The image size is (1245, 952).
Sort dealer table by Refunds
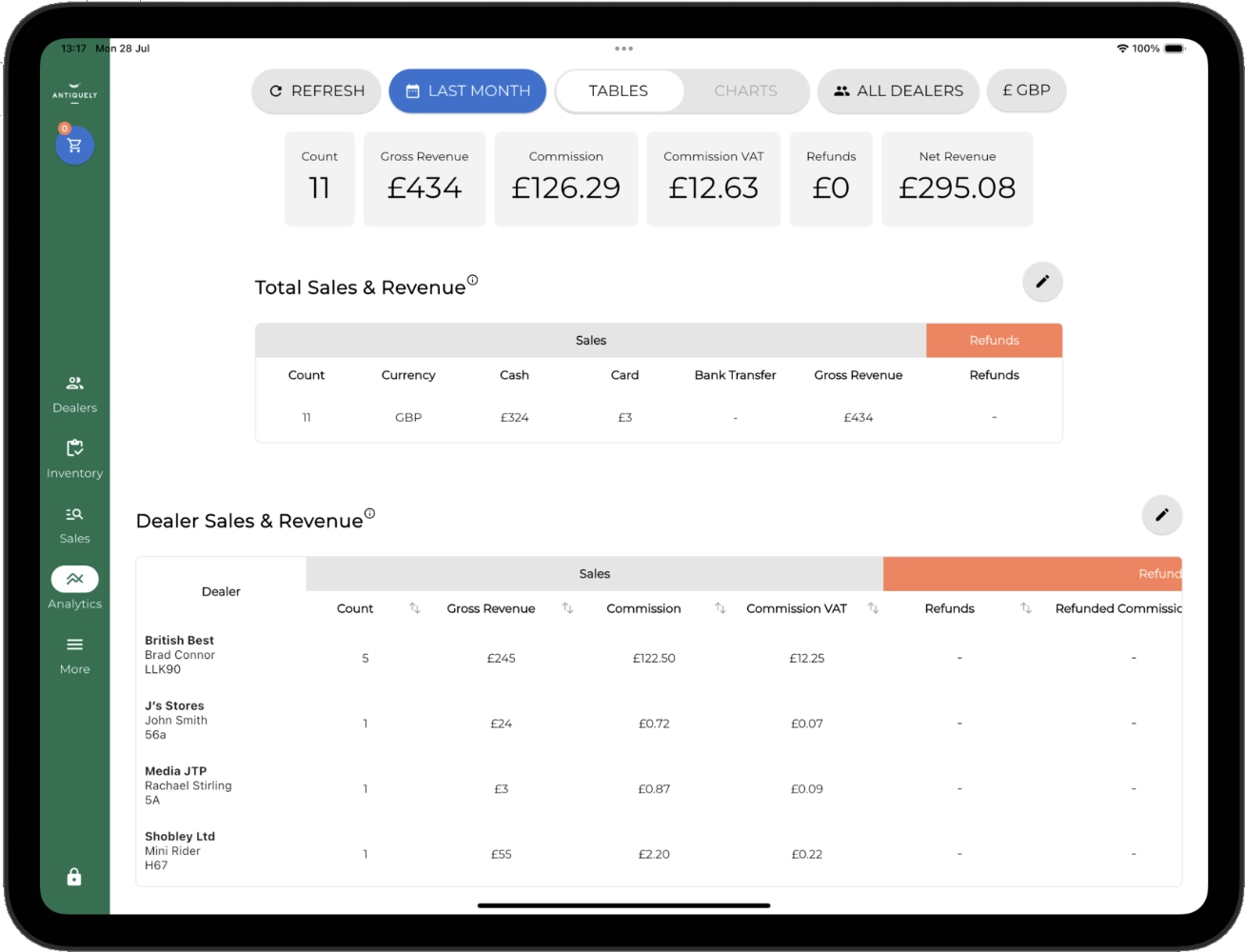coord(1026,608)
